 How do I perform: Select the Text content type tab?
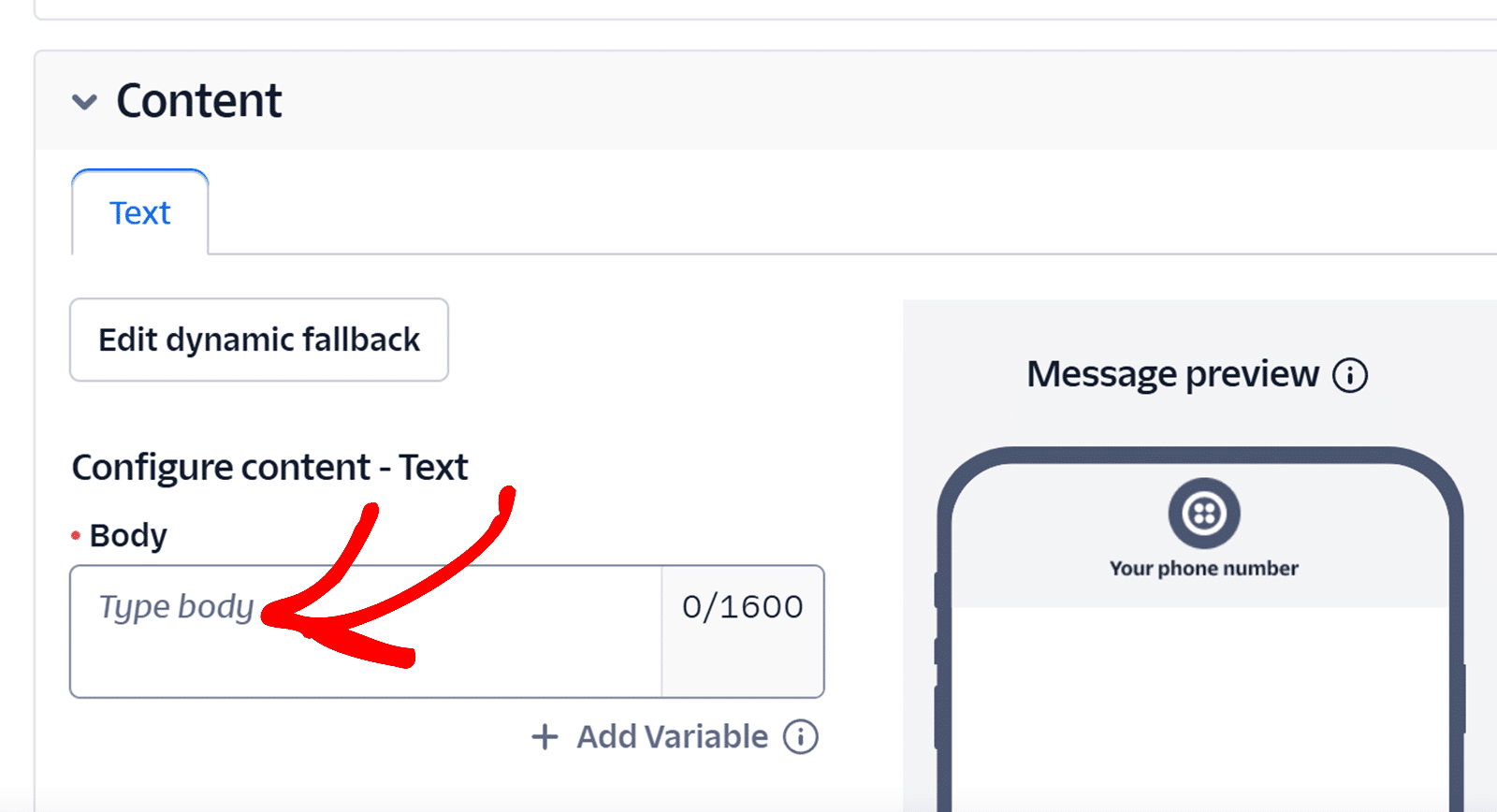tap(139, 213)
